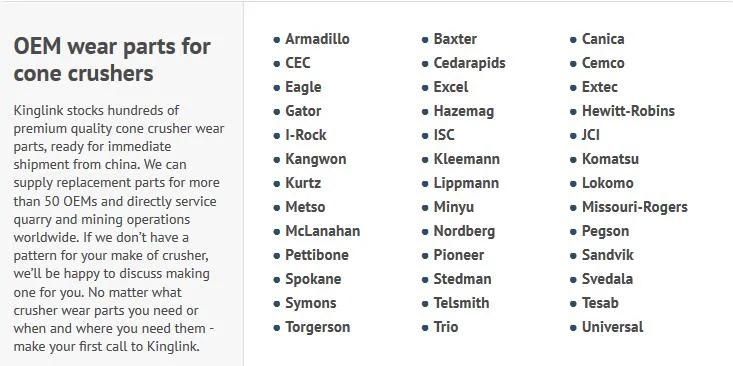Screen dimensions: 733x366
Task: Click the Armadillo brand name
Action: [x=317, y=39]
